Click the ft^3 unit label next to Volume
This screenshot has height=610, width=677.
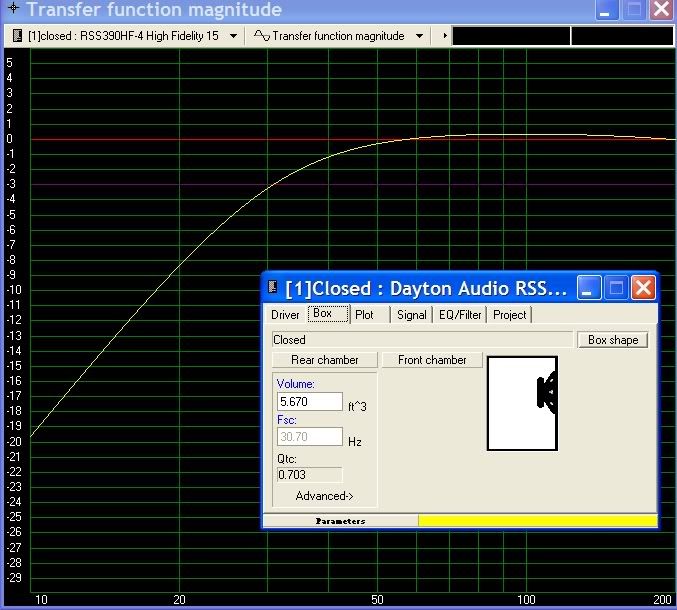pos(357,406)
